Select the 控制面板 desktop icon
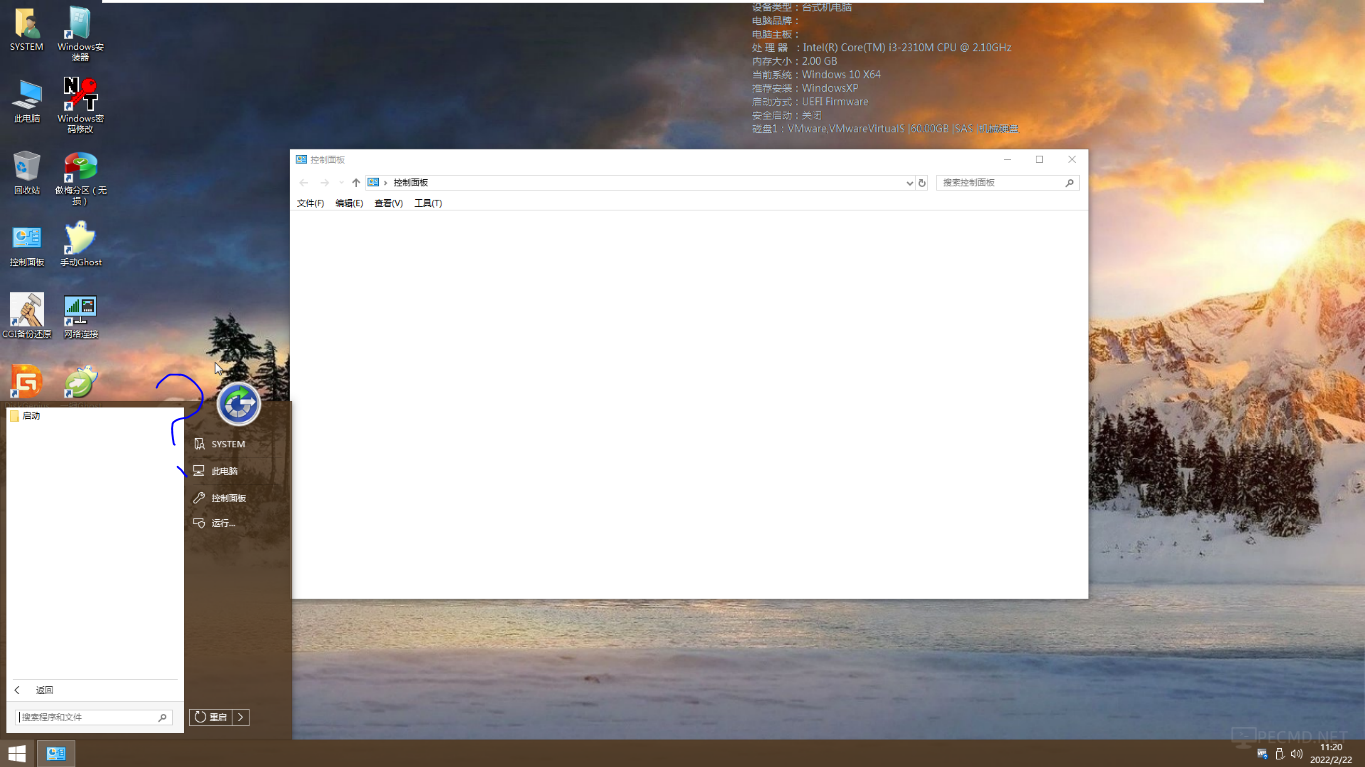The image size is (1365, 767). coord(27,246)
